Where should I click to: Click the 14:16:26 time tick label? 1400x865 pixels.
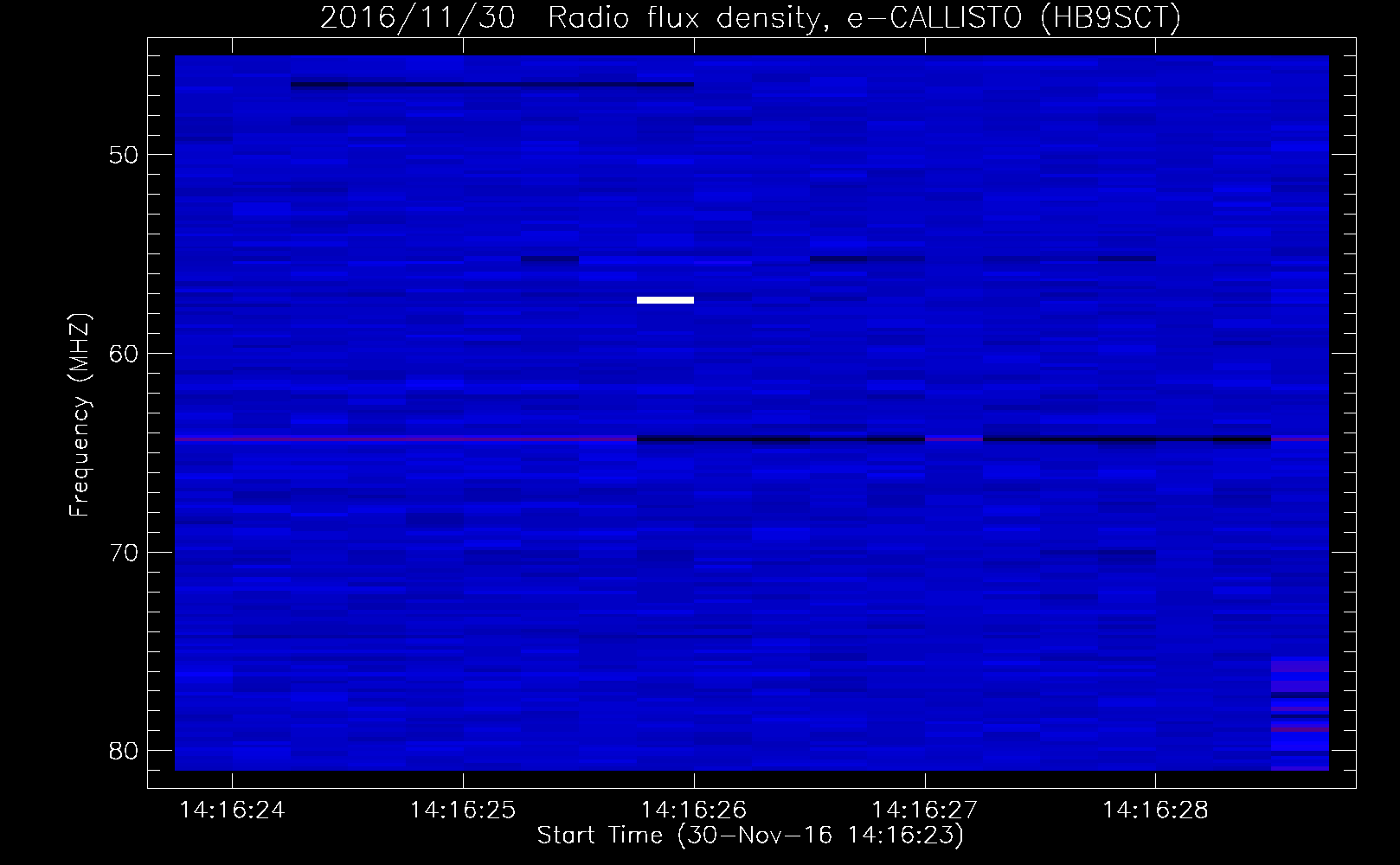coord(693,811)
